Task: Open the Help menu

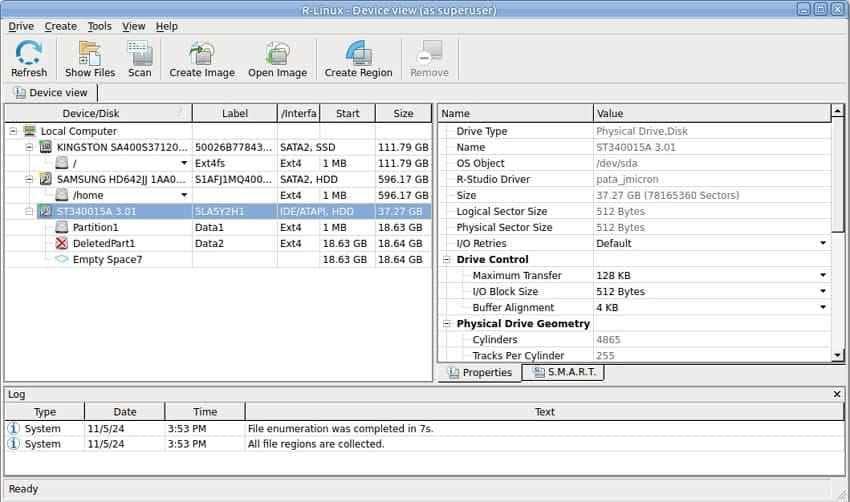Action: 166,26
